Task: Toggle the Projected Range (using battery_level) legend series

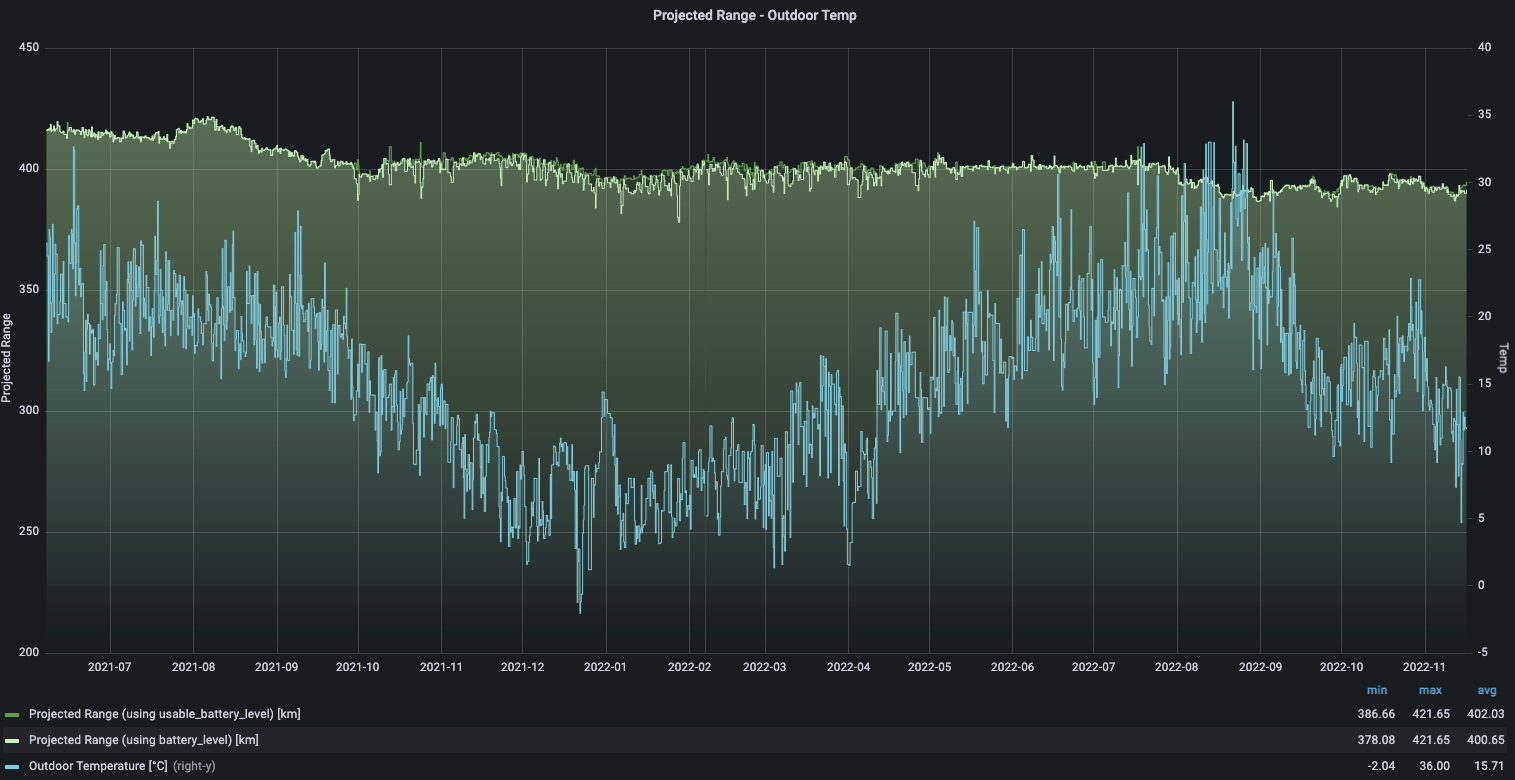Action: [144, 740]
